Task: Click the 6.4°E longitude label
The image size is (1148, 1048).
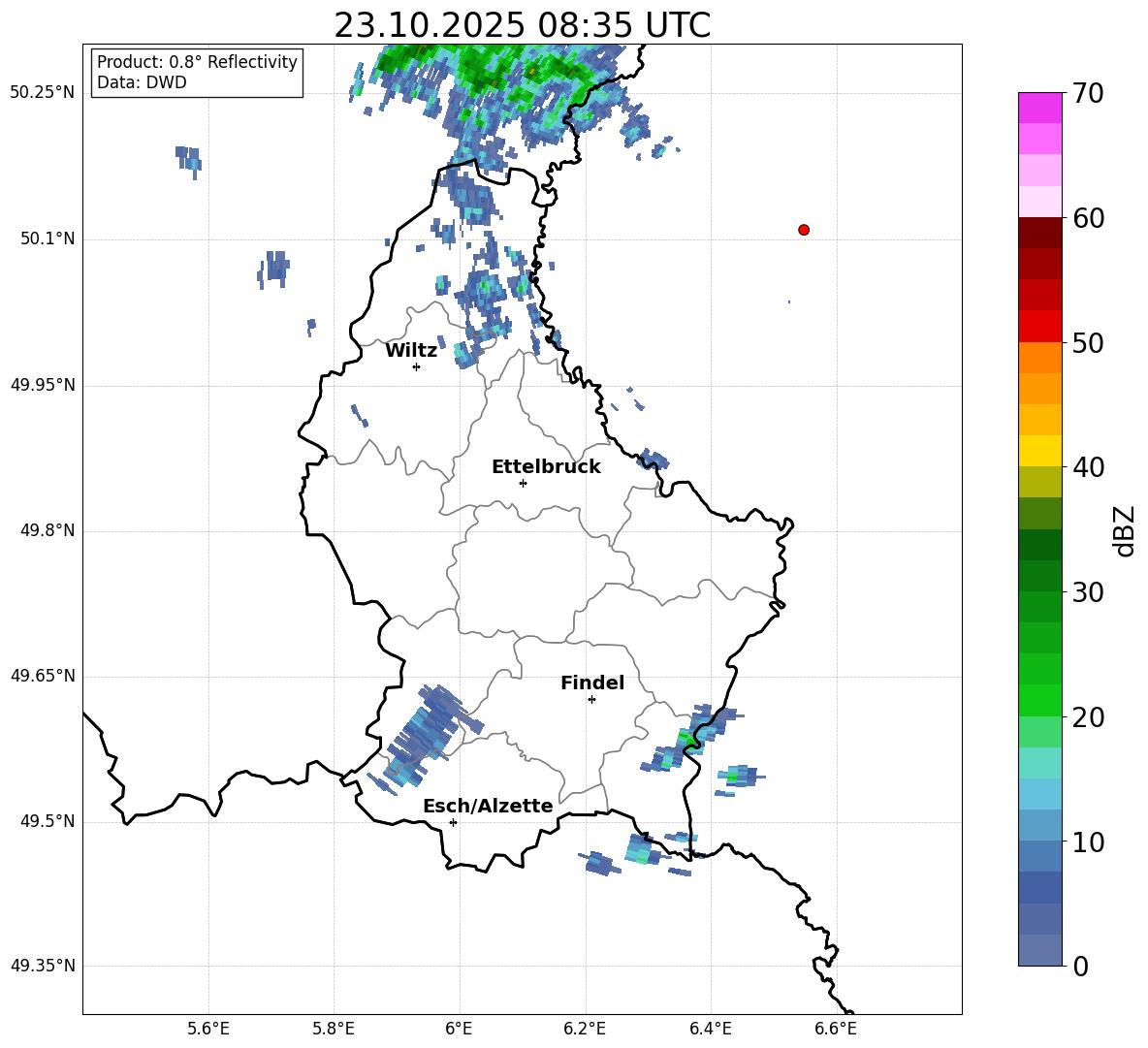Action: [x=710, y=1029]
